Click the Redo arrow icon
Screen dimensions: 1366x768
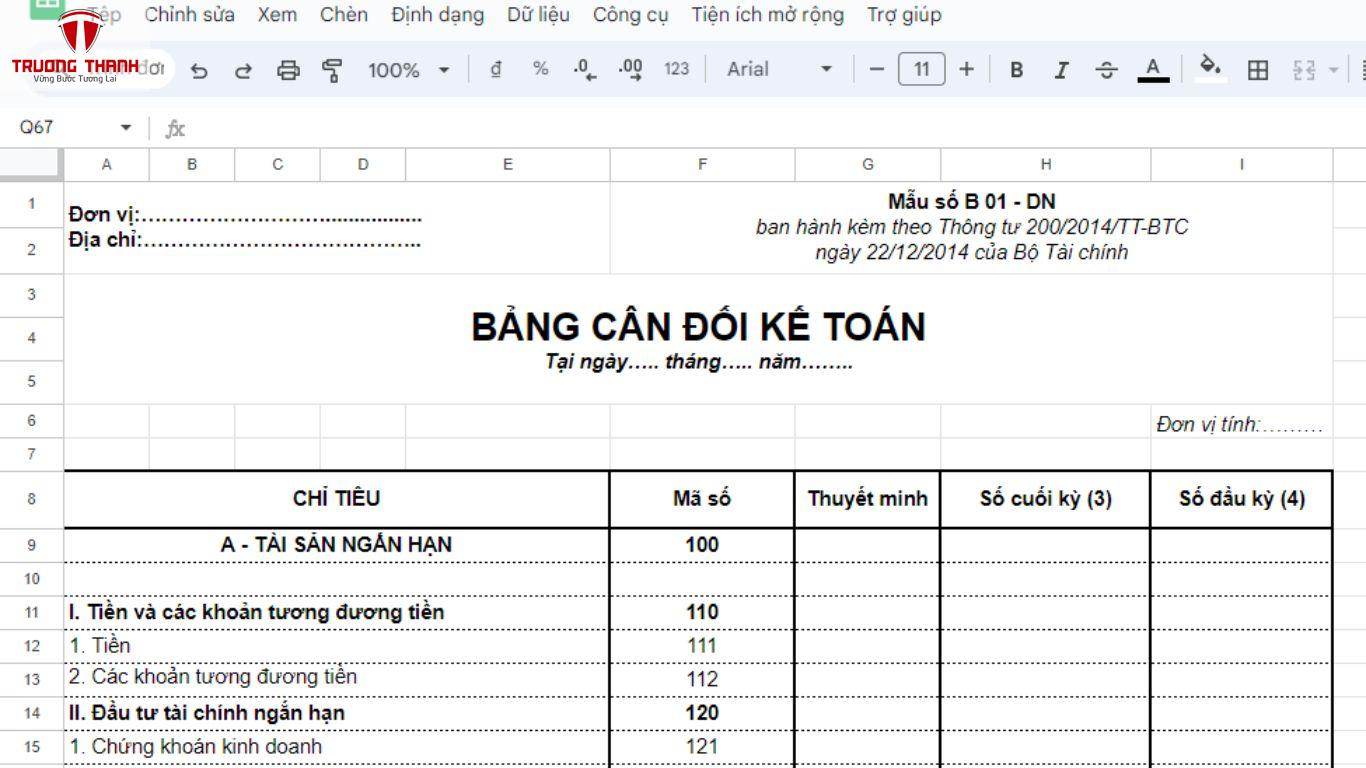pos(243,70)
